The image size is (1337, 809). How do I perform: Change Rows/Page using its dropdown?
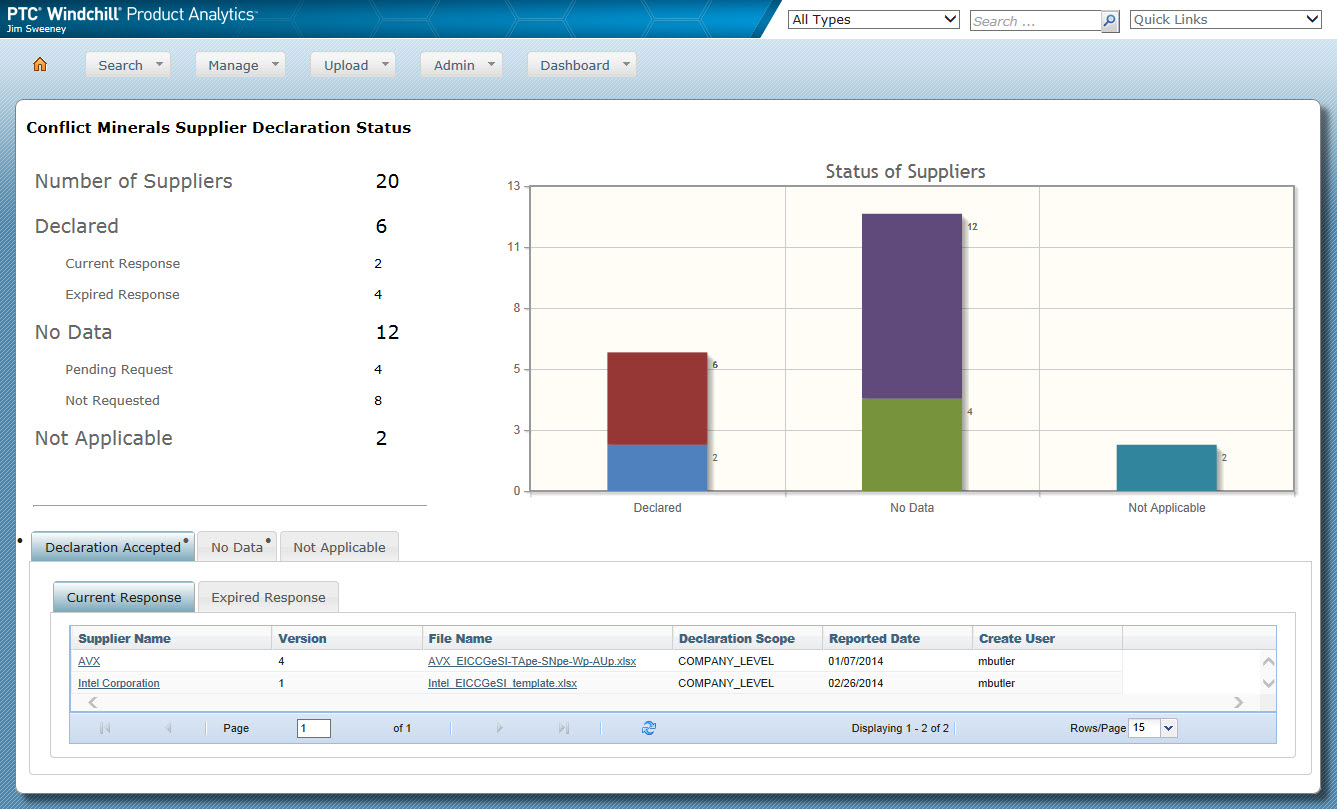point(1168,728)
